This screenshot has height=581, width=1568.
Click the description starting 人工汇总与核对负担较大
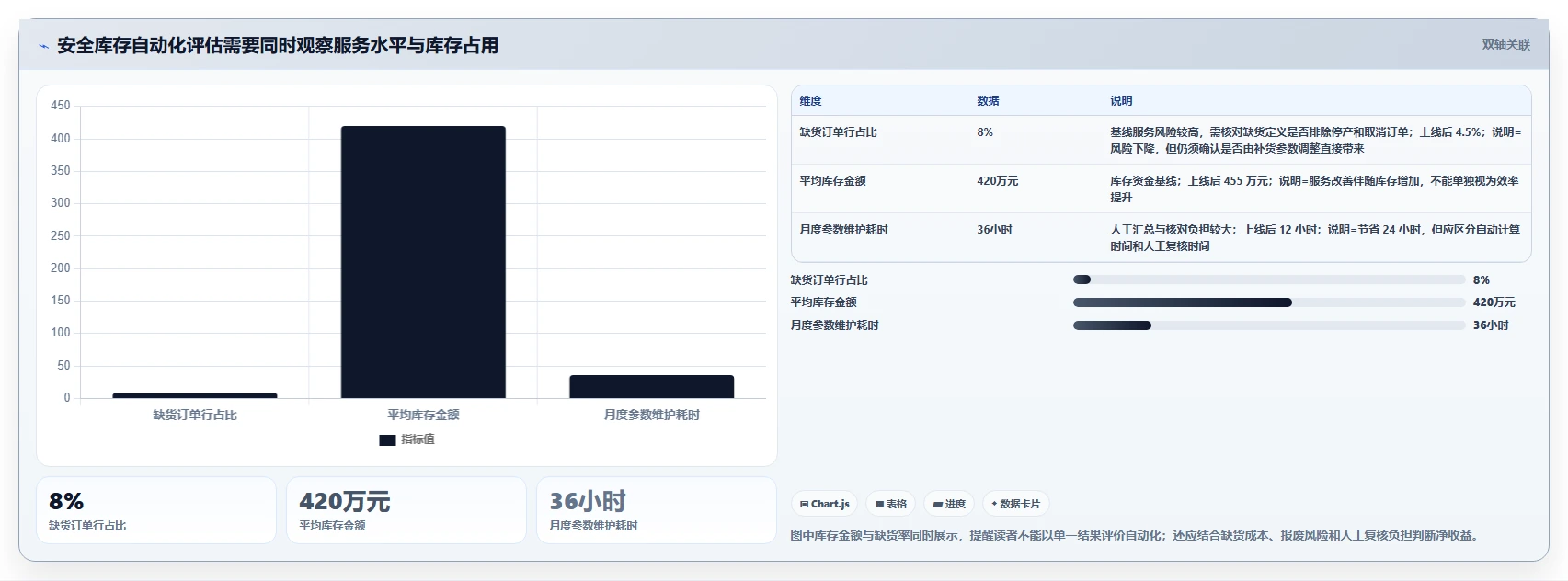coord(1315,238)
